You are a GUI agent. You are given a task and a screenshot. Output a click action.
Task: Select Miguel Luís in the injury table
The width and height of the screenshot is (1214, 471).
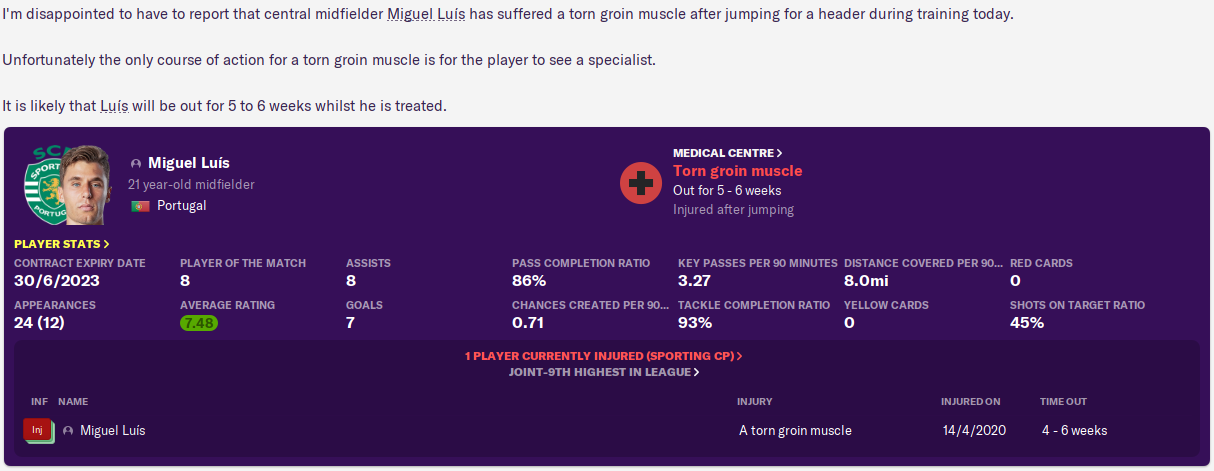coord(112,431)
